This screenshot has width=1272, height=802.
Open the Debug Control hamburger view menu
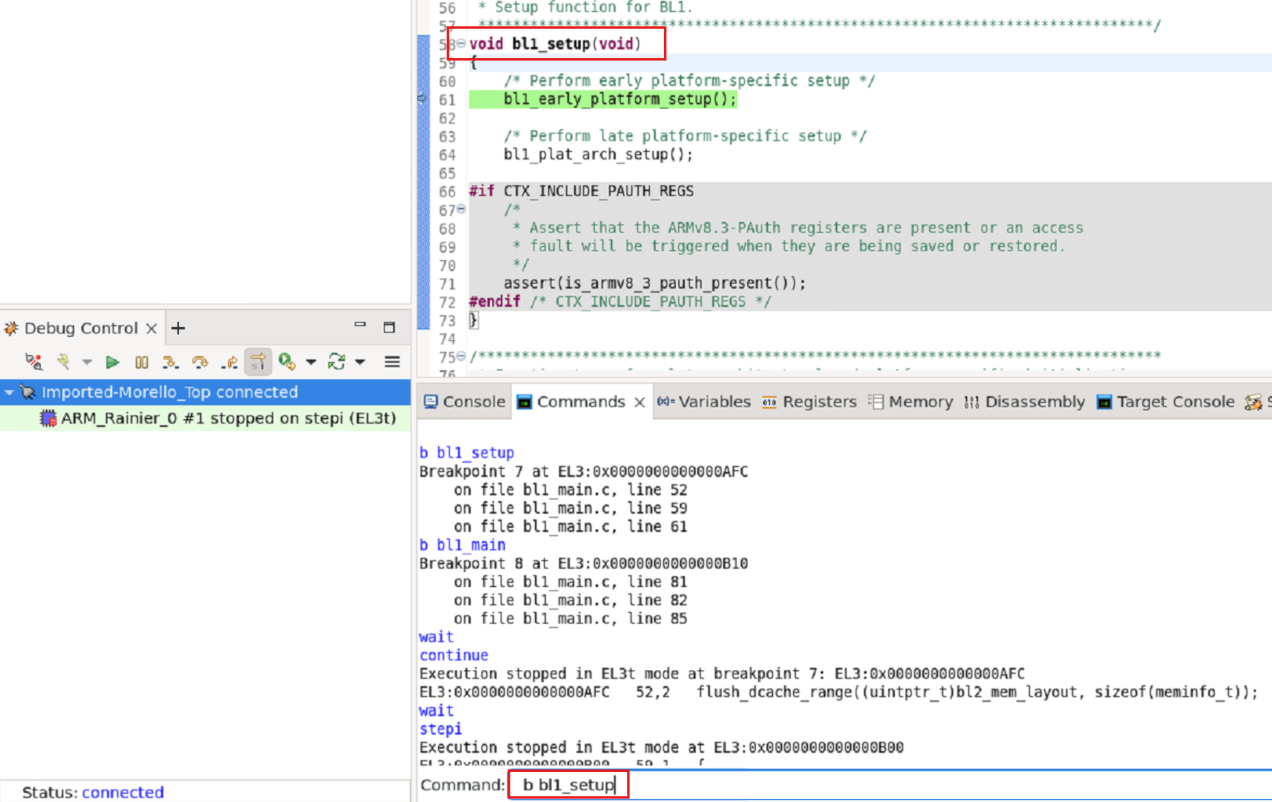392,362
